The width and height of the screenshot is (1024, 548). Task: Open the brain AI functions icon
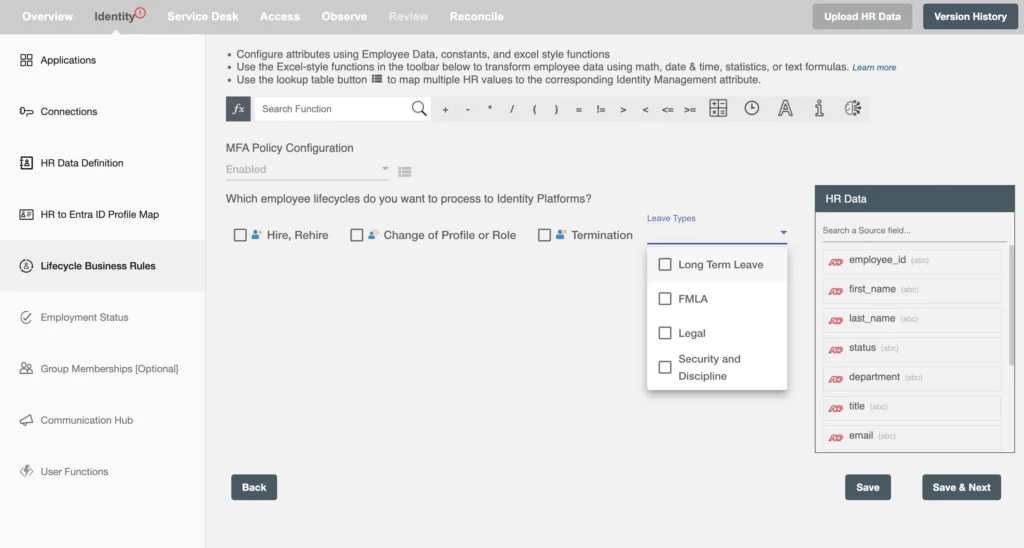[x=852, y=108]
